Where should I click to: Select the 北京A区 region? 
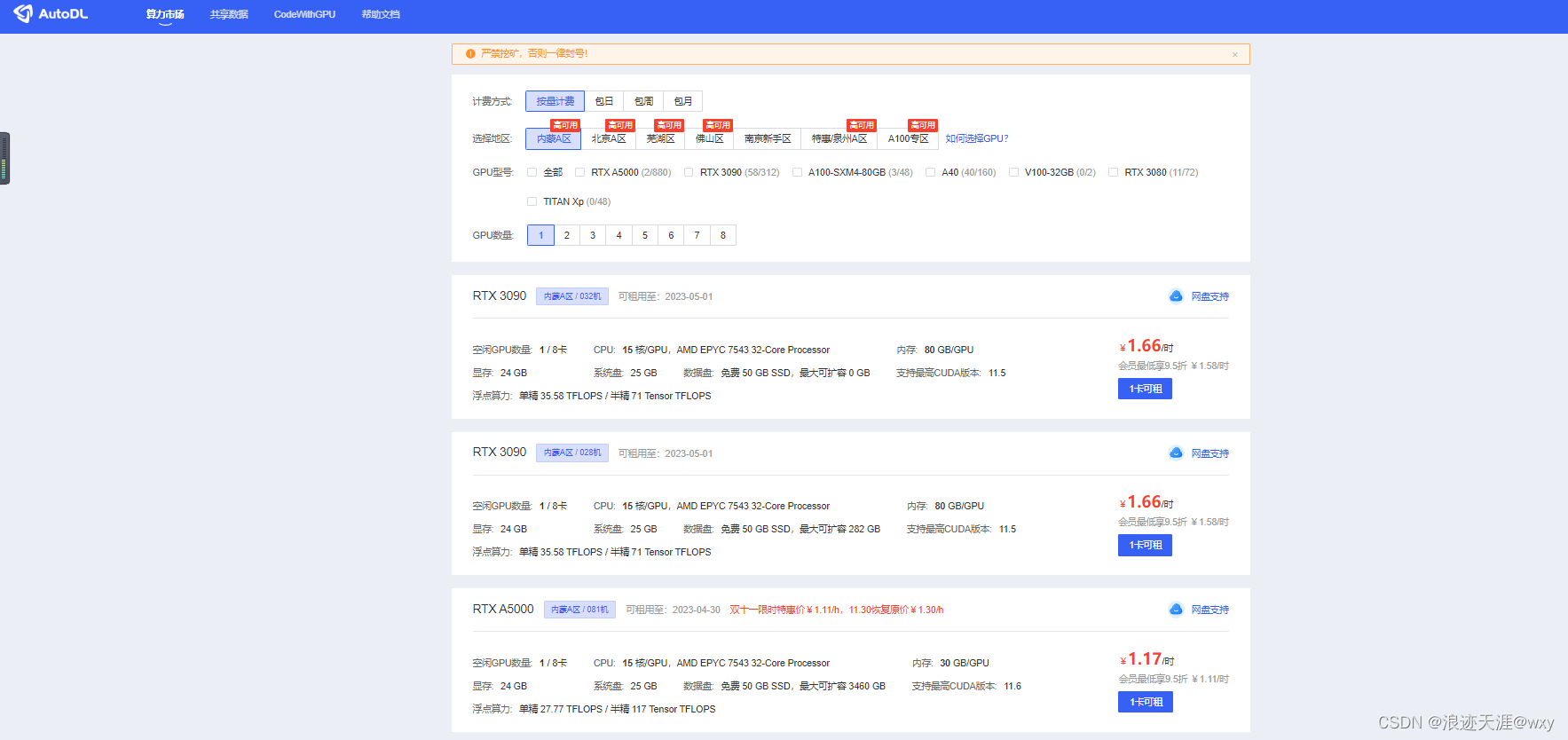(609, 138)
